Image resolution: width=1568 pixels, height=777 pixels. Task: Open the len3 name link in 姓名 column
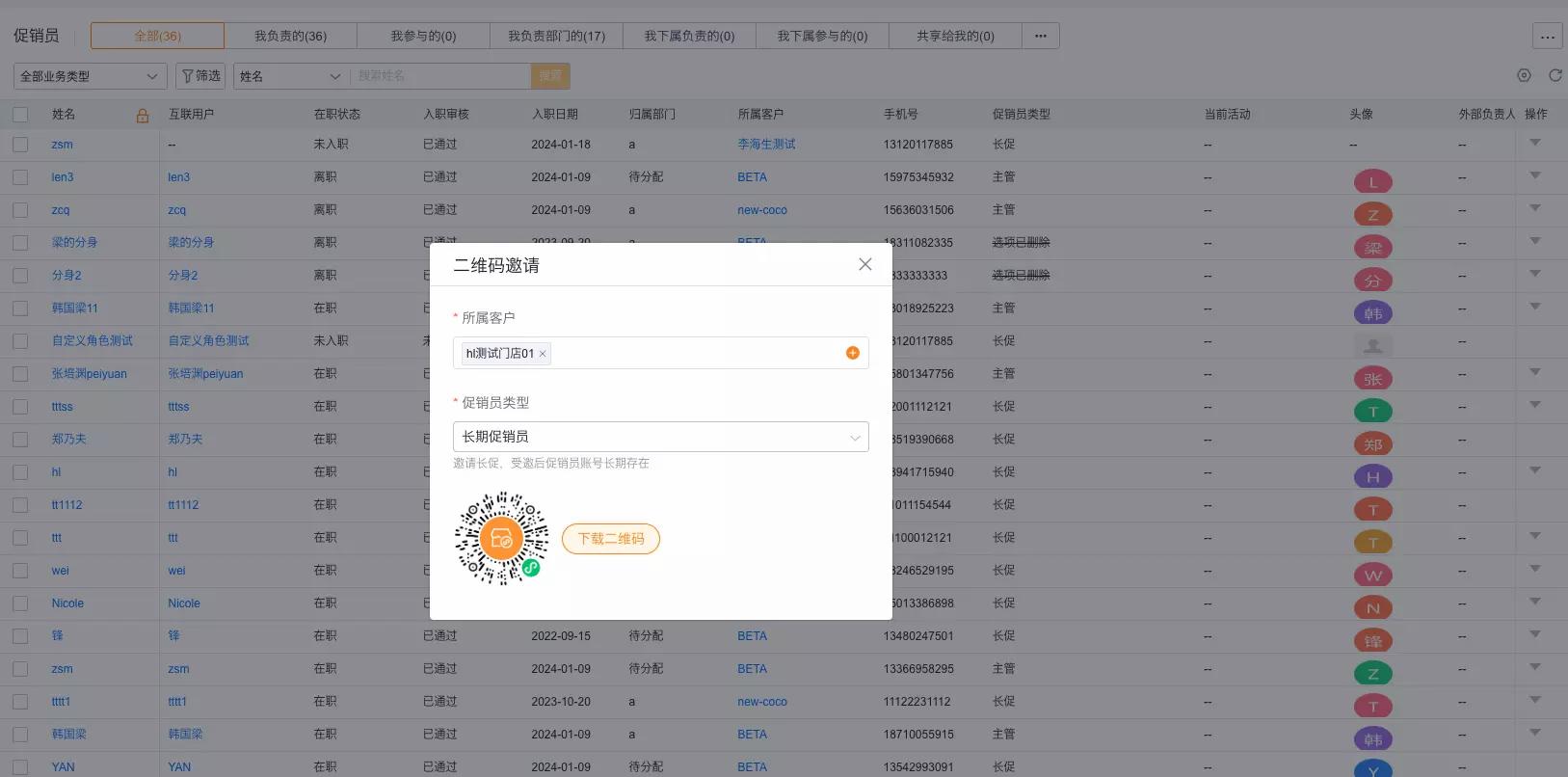(x=63, y=177)
